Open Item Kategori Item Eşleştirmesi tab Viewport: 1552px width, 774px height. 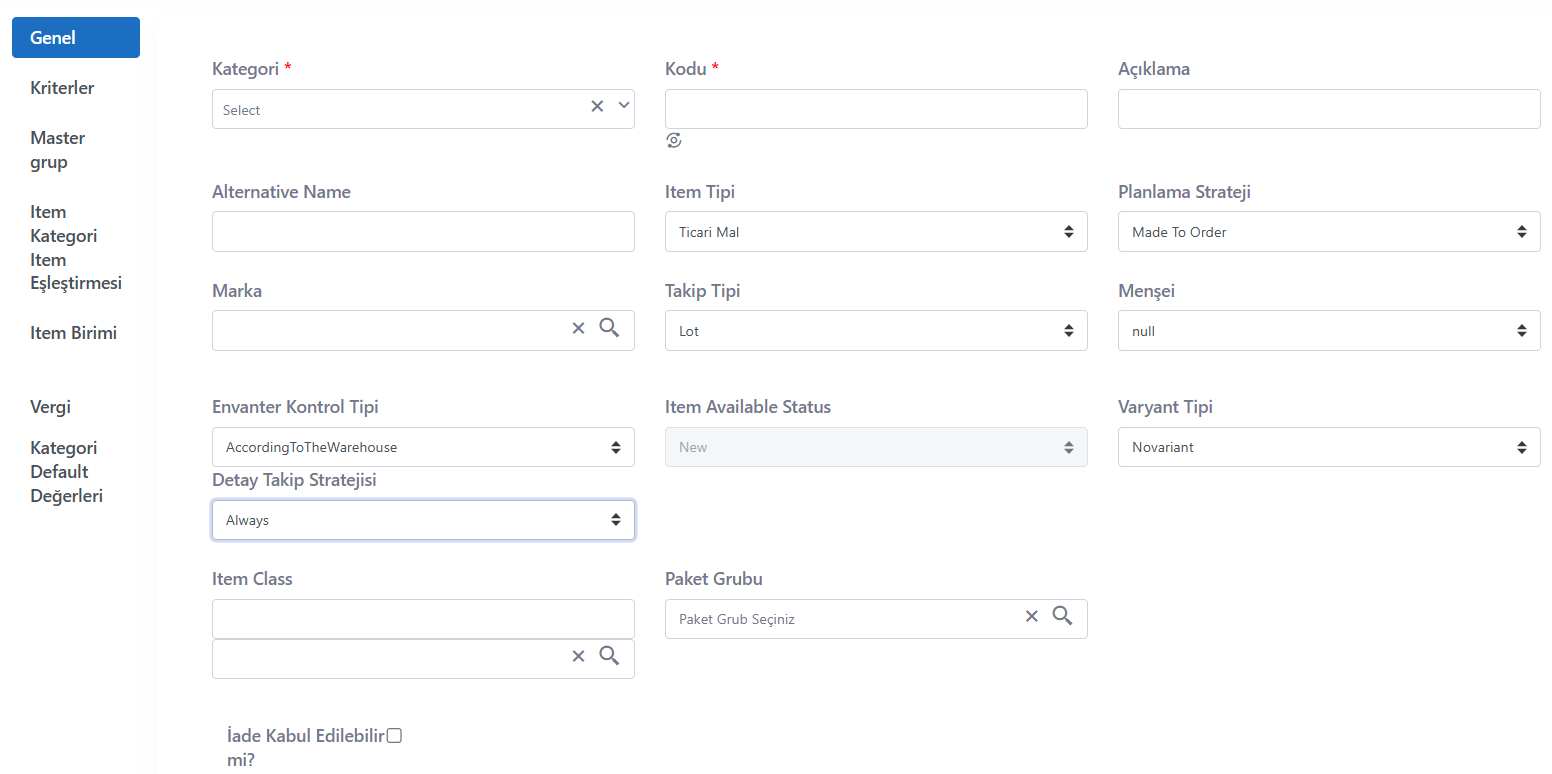76,248
